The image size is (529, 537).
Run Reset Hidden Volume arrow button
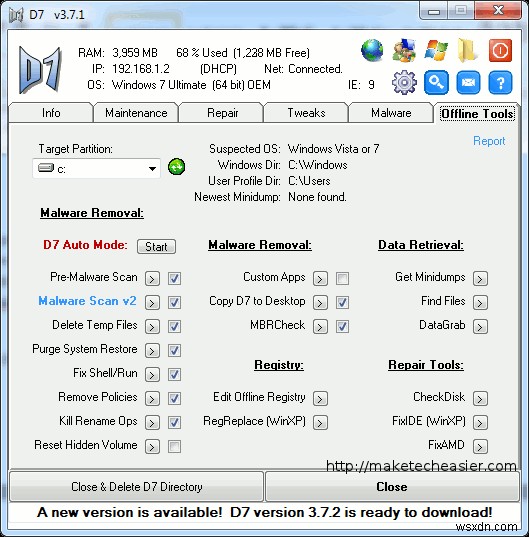click(x=152, y=446)
